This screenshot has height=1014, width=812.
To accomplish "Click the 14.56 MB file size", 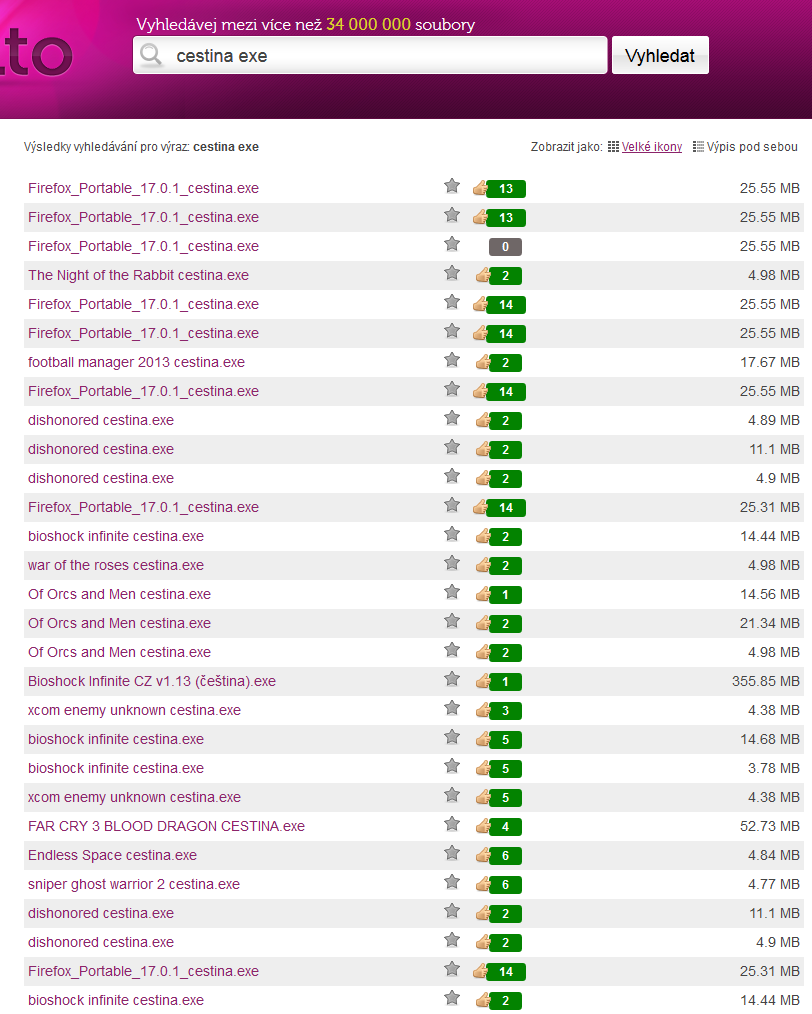I will (x=770, y=594).
